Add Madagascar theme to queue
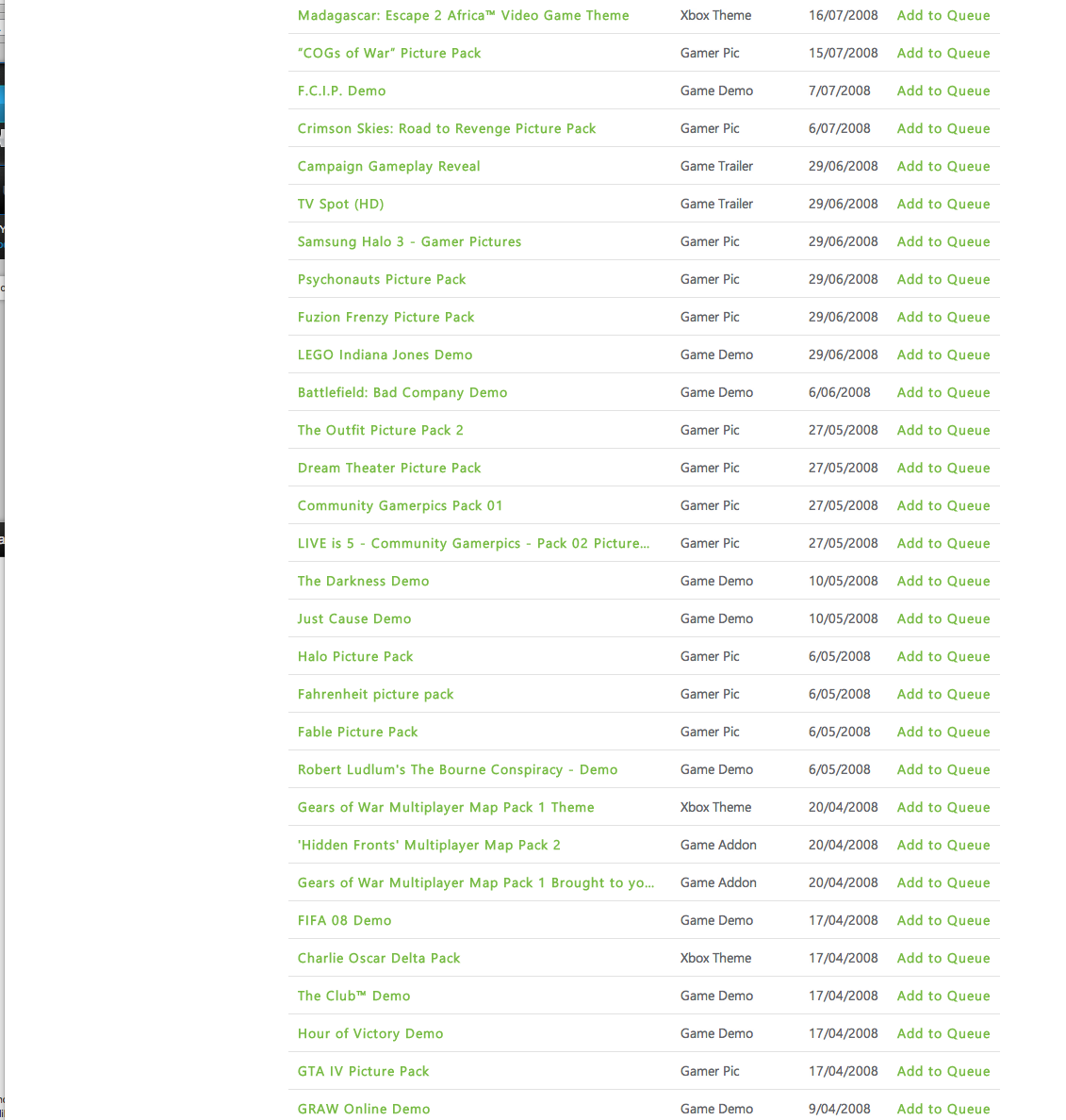This screenshot has height=1120, width=1066. tap(943, 16)
